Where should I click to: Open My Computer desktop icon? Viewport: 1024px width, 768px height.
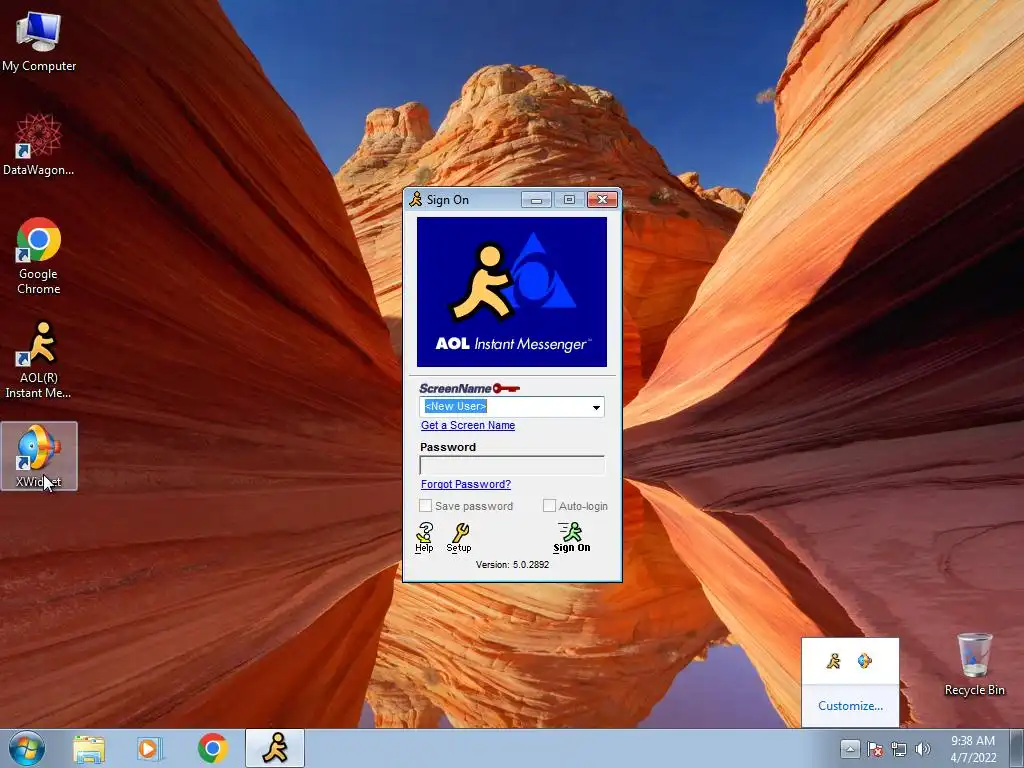[x=39, y=40]
